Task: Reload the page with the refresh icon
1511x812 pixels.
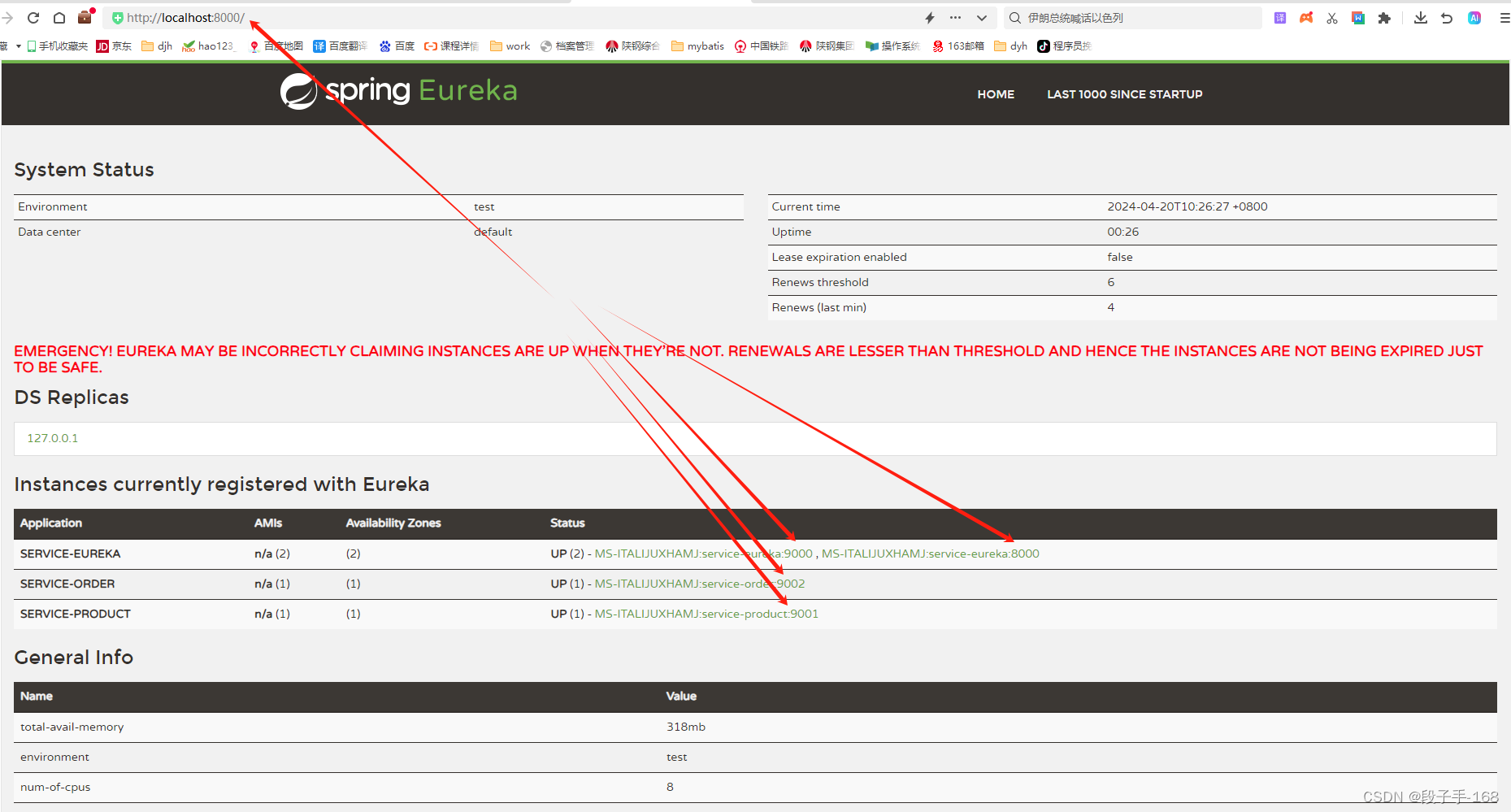Action: 33,17
